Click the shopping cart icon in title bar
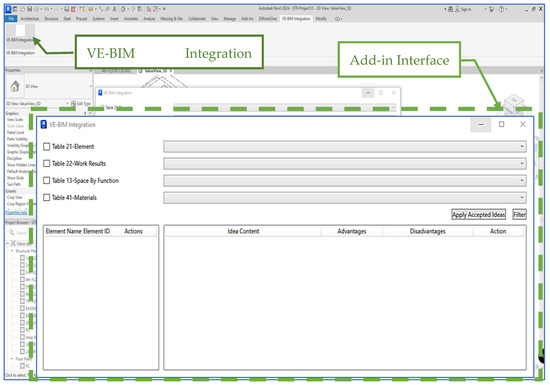Image resolution: width=550 pixels, height=385 pixels. tap(491, 9)
